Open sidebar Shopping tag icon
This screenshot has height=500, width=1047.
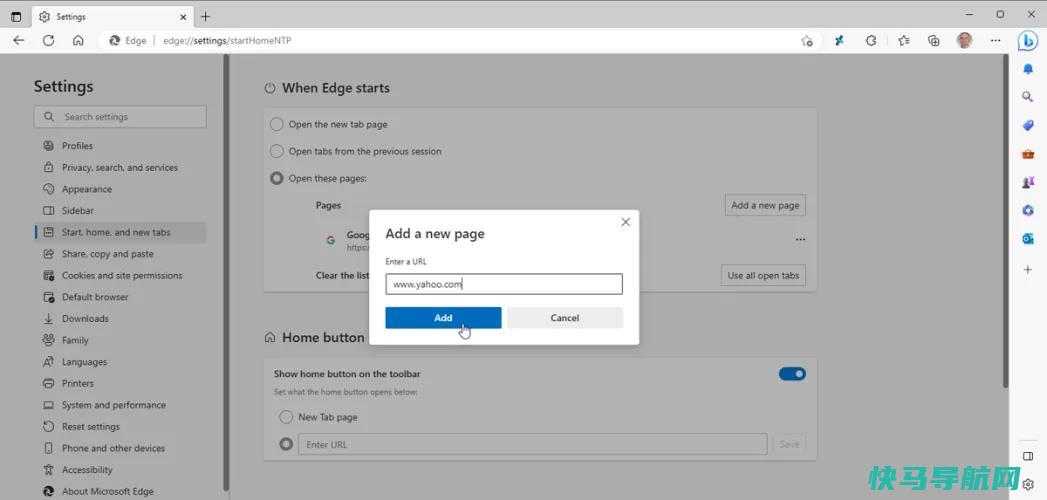[x=1028, y=126]
